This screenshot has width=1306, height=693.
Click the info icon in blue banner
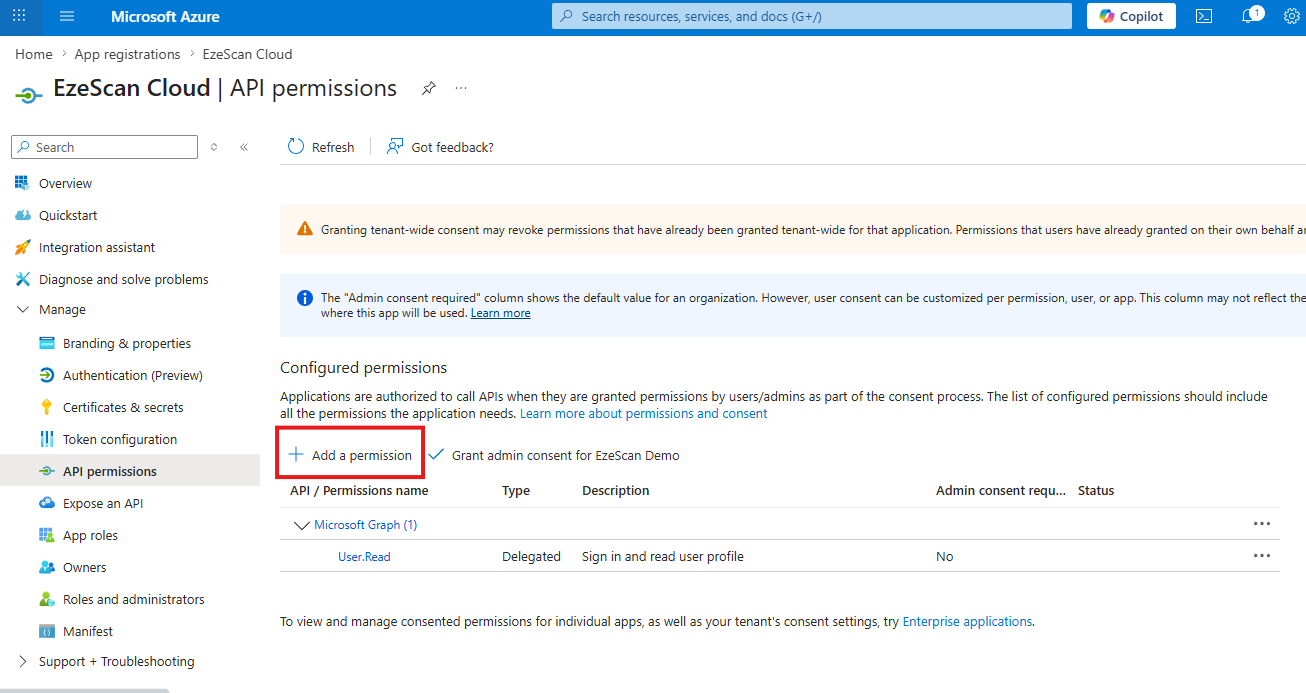tap(305, 298)
